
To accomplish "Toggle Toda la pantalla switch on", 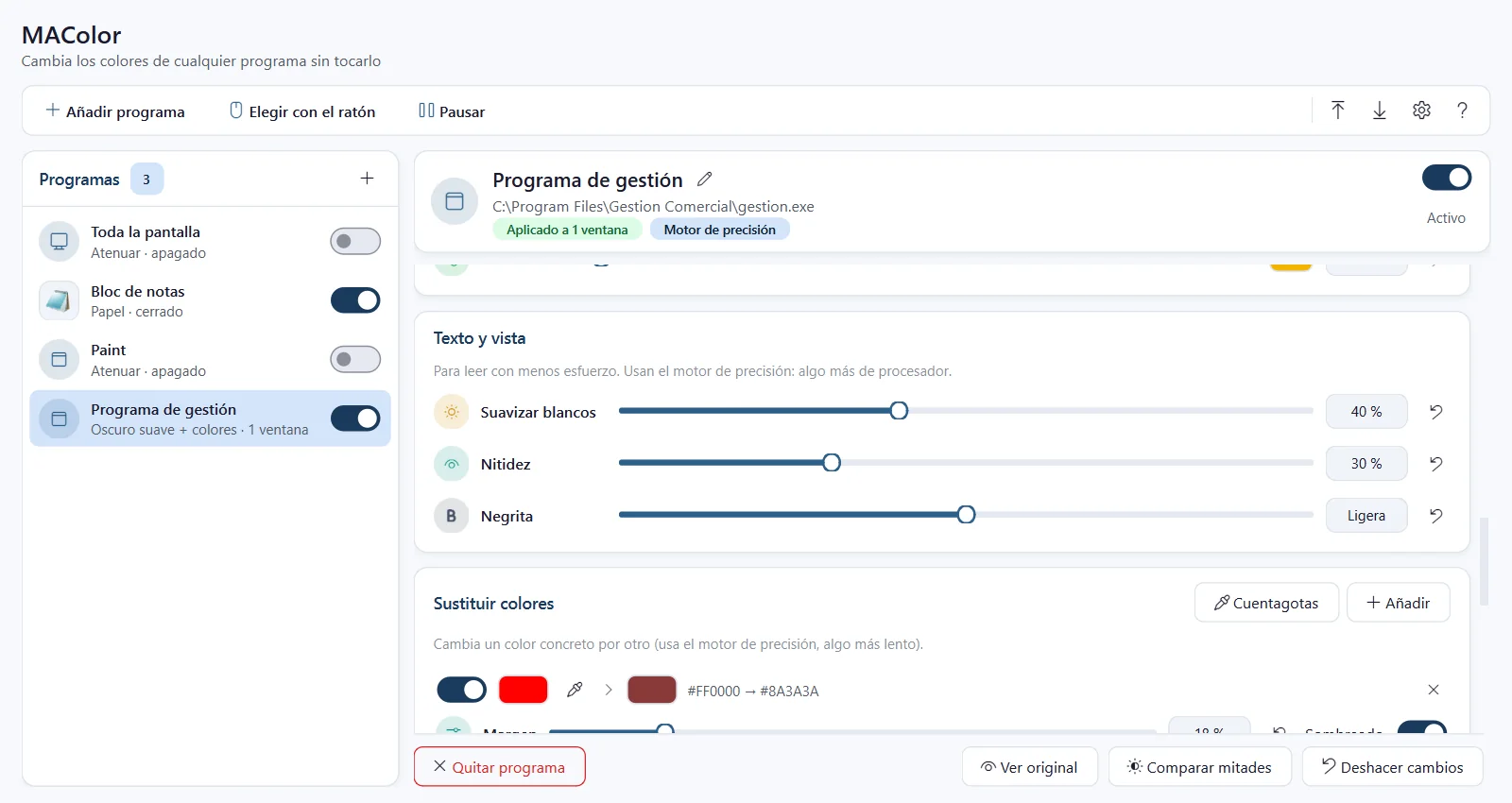I will (x=355, y=241).
